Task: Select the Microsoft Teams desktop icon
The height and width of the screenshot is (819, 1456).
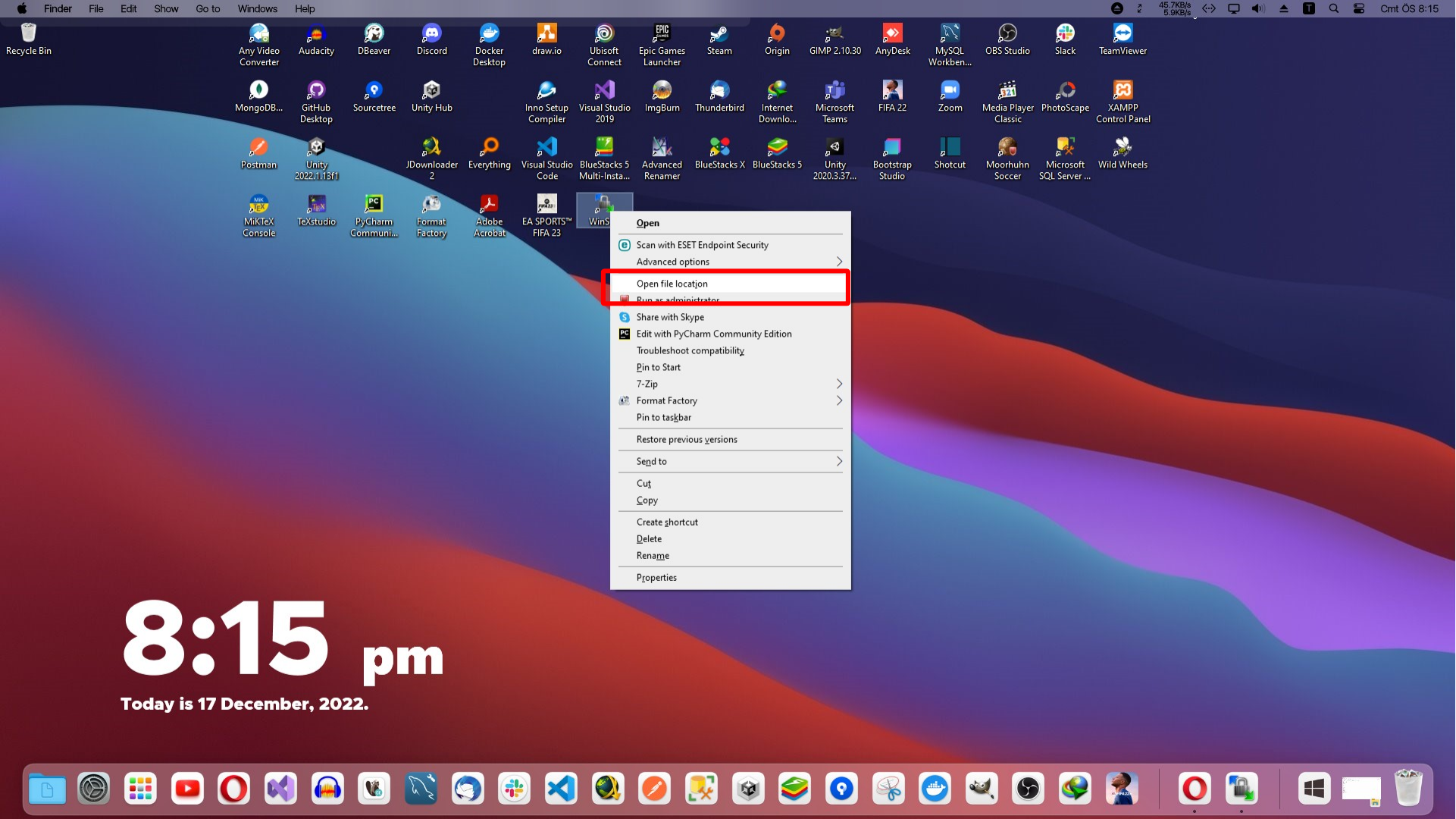Action: pyautogui.click(x=834, y=102)
